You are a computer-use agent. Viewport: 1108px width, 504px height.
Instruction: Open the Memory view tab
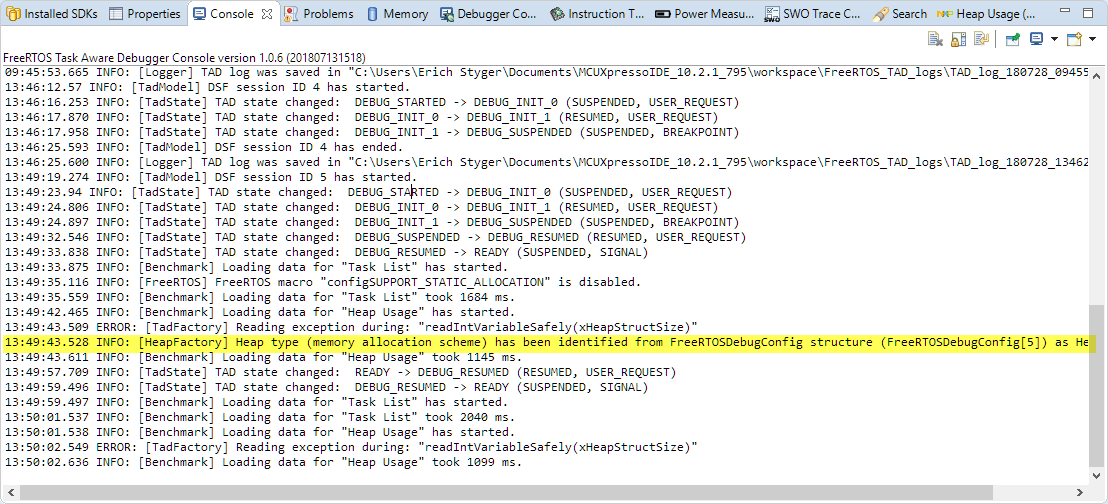pos(398,14)
